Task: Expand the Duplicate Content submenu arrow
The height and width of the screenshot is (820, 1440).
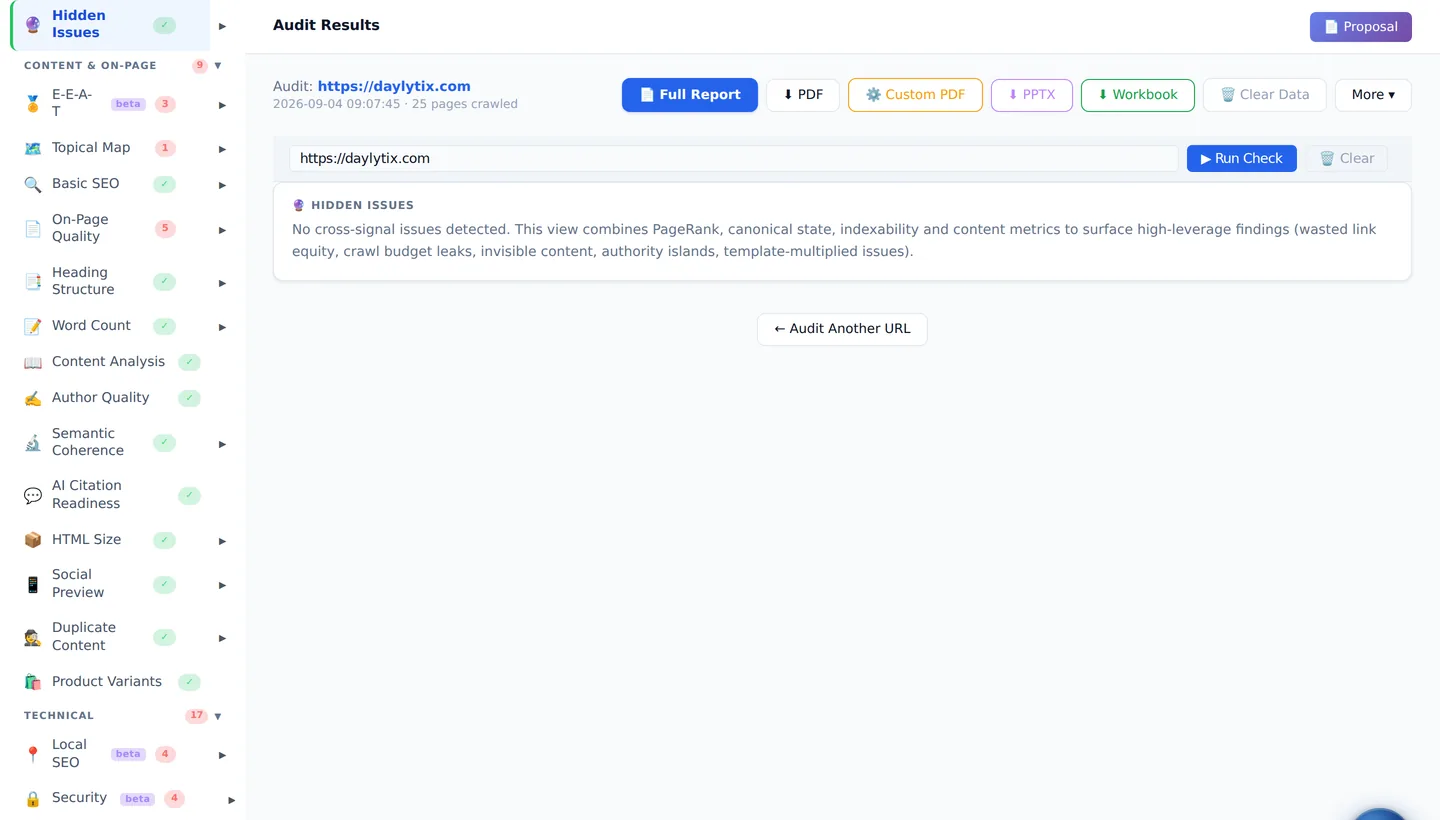Action: [223, 638]
